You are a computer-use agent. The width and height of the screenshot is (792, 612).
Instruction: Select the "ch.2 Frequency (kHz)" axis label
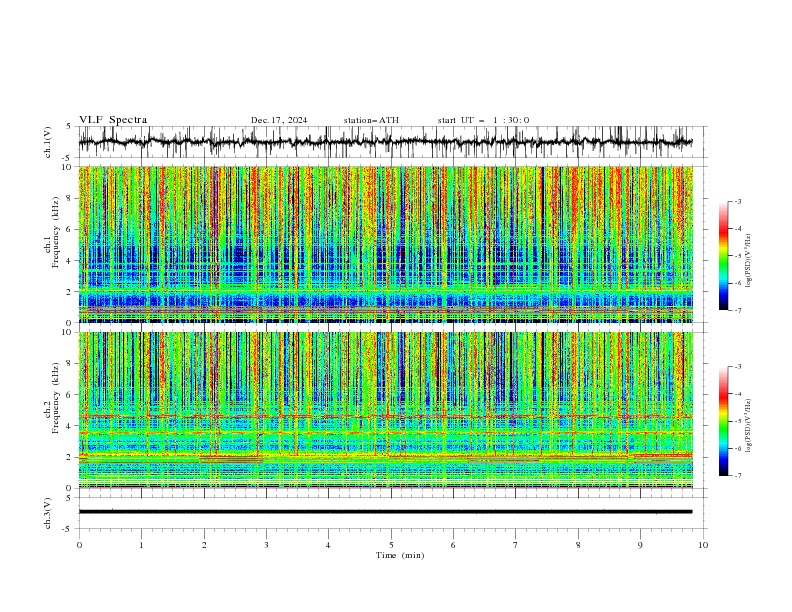click(52, 398)
